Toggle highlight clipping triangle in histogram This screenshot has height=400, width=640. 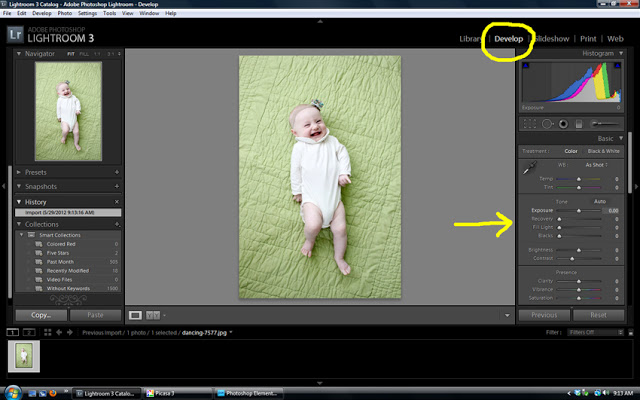[x=617, y=65]
